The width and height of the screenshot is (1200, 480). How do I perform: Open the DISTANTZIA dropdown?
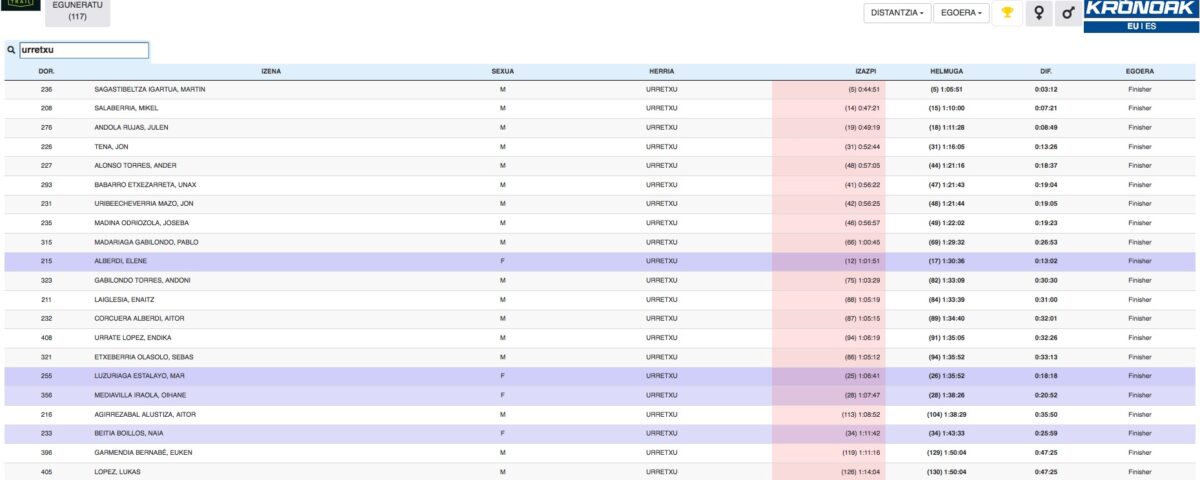point(897,13)
